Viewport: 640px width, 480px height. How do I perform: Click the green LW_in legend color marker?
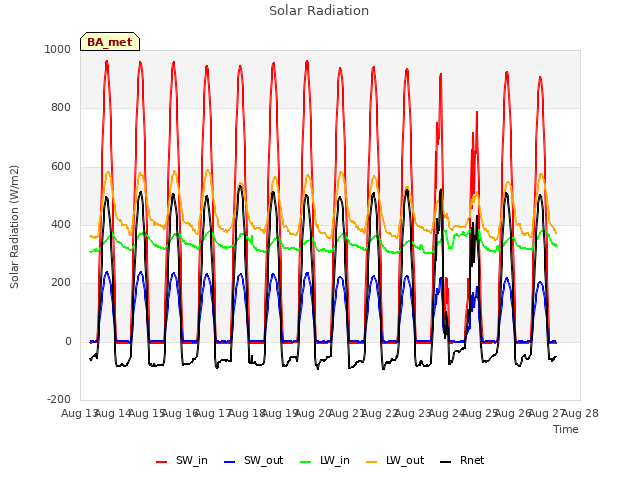[306, 462]
